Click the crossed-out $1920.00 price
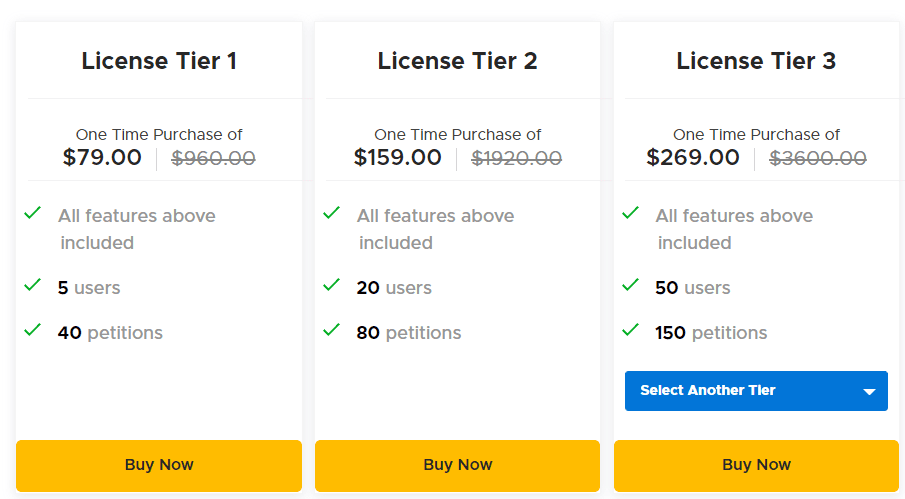Image resolution: width=905 pixels, height=499 pixels. [516, 158]
